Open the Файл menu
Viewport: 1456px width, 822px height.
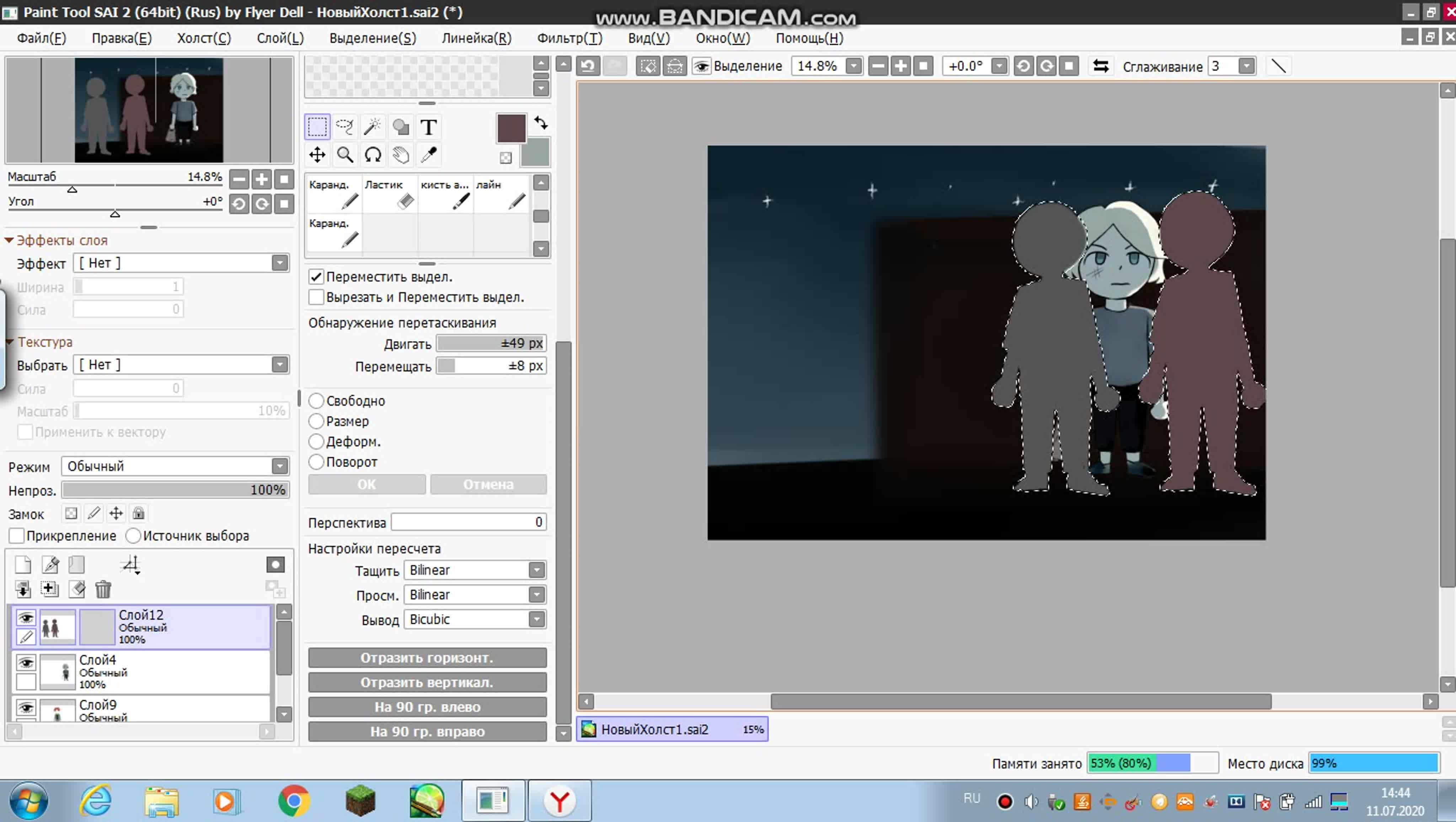coord(41,38)
